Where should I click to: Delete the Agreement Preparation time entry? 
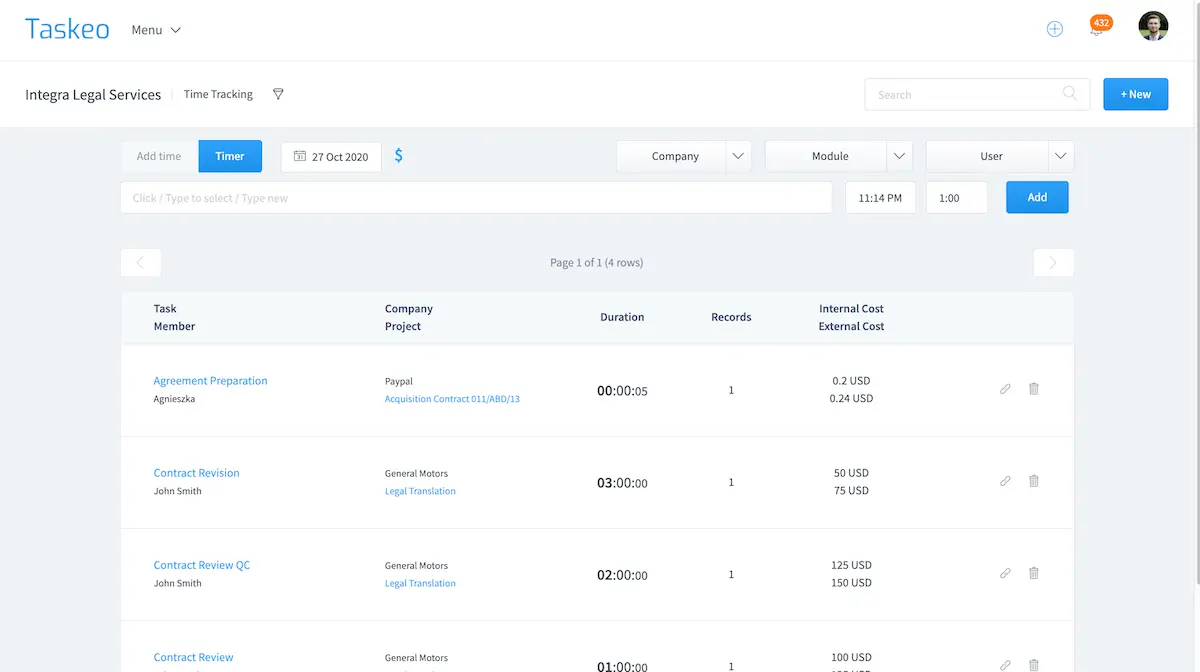coord(1034,389)
